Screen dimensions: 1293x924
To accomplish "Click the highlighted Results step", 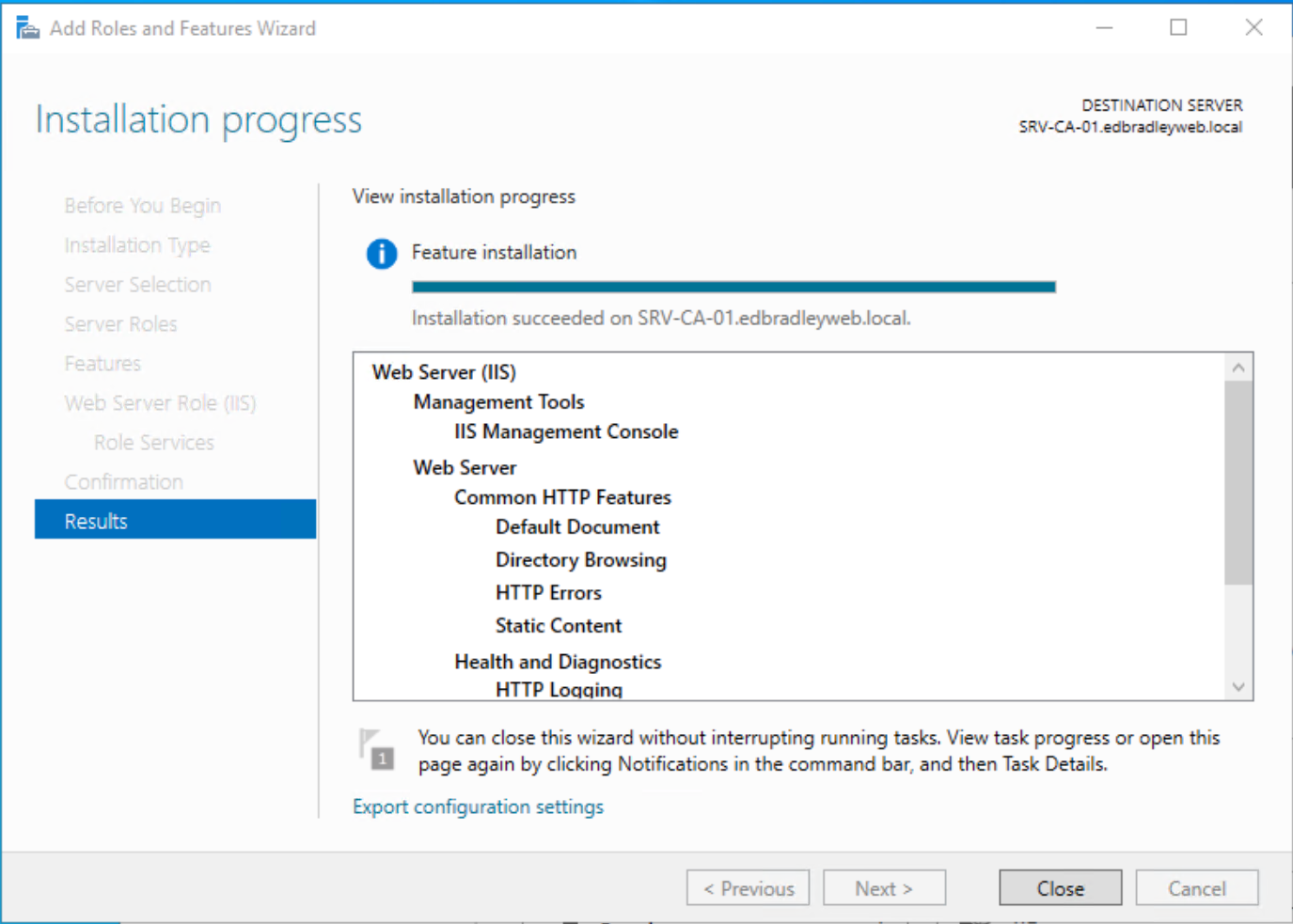I will tap(96, 520).
